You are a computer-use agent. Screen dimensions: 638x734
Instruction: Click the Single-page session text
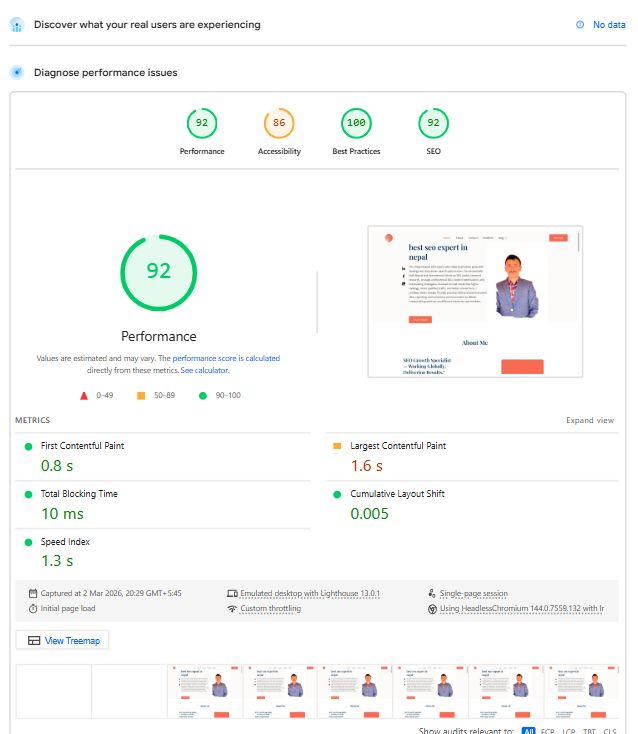474,594
